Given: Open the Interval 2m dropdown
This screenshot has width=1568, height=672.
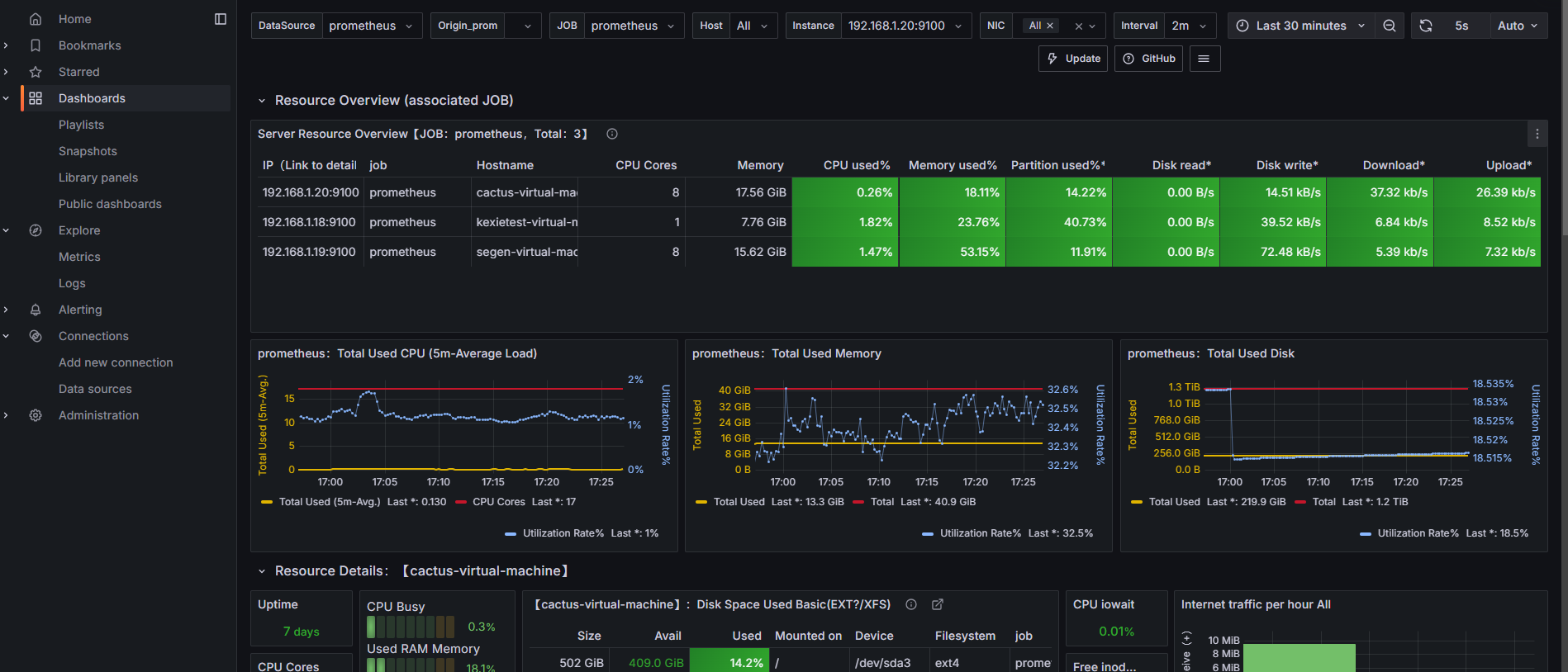Looking at the screenshot, I should coord(1190,26).
